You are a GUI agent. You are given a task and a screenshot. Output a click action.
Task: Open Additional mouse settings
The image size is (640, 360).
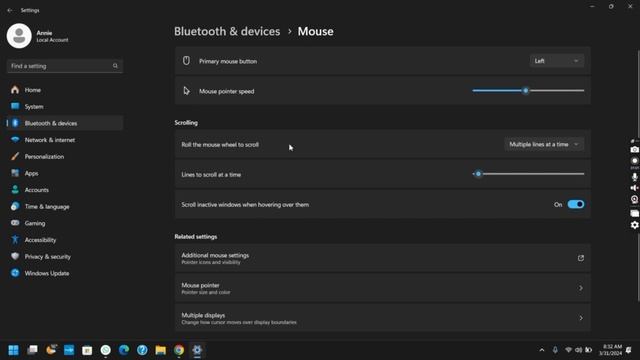(x=382, y=258)
